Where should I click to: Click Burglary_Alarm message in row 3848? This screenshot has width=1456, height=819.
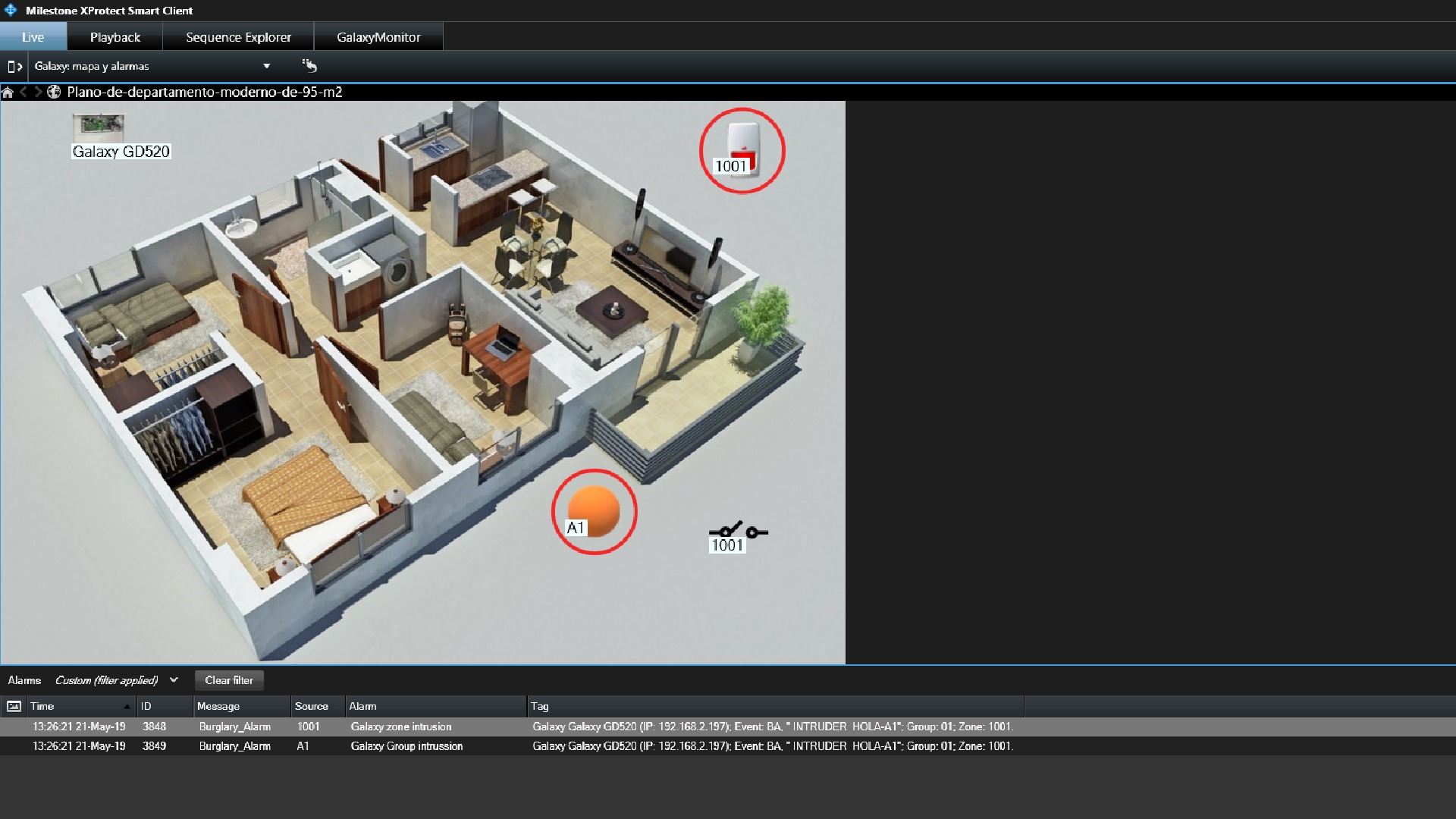(235, 726)
